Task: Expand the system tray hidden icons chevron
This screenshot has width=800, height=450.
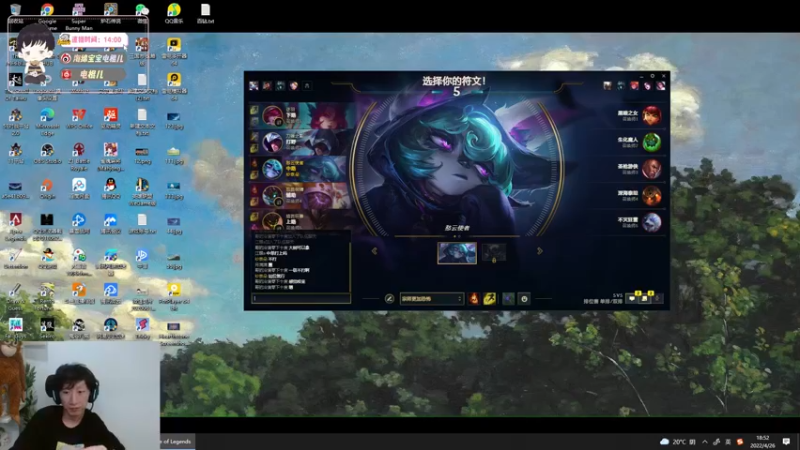Action: pos(705,442)
